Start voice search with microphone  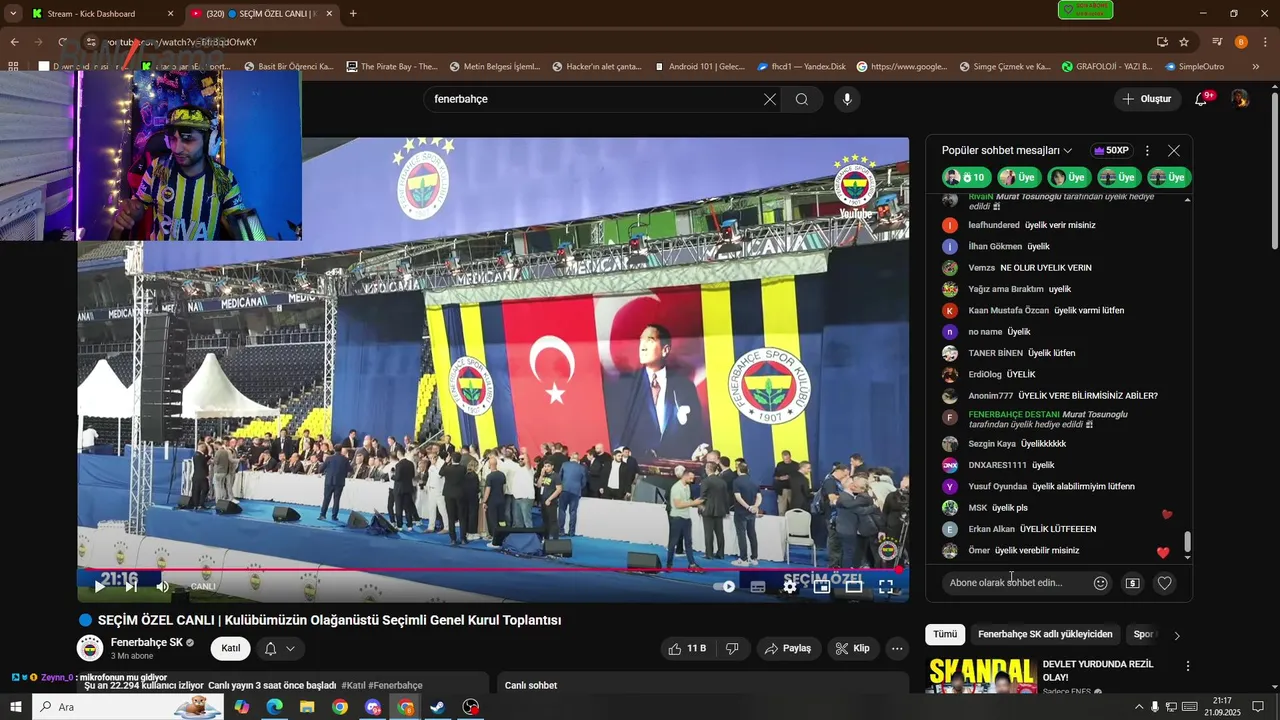click(847, 99)
